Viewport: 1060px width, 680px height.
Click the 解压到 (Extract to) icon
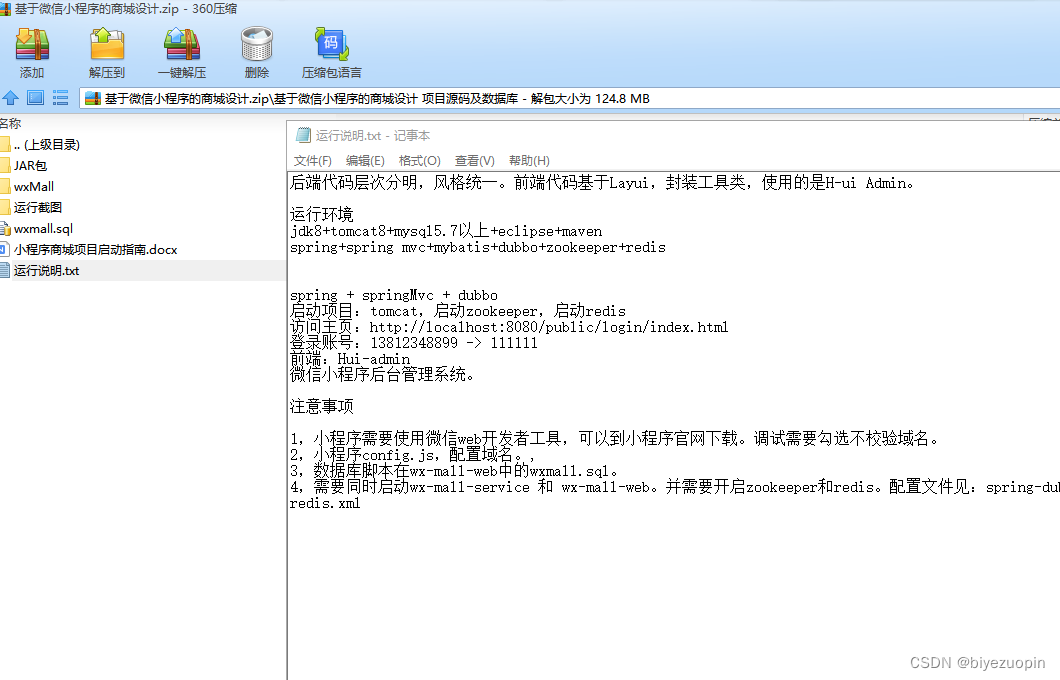tap(107, 45)
